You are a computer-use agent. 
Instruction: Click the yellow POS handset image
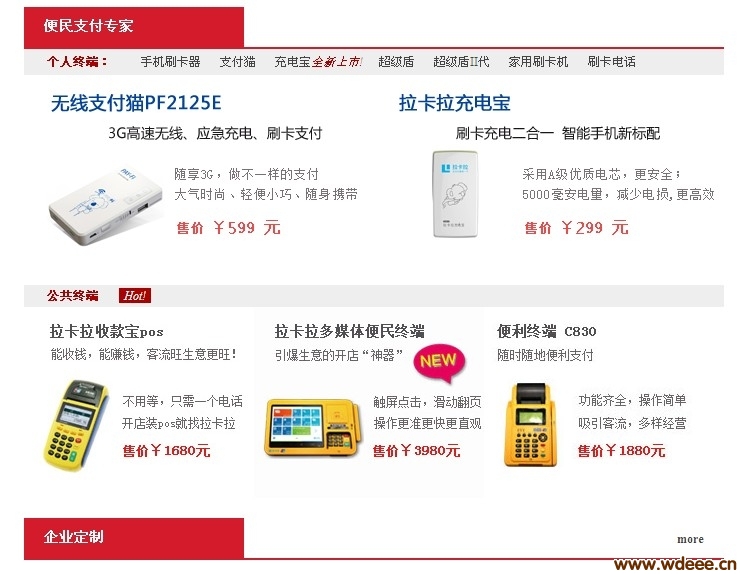(76, 425)
